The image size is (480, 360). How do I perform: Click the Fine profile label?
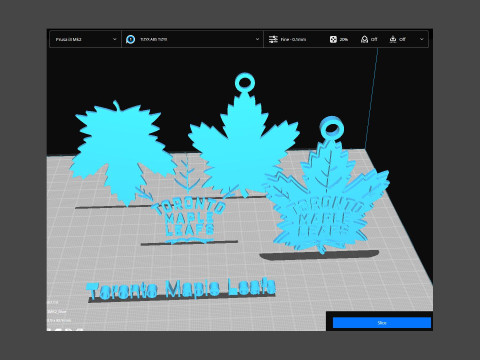pyautogui.click(x=293, y=39)
